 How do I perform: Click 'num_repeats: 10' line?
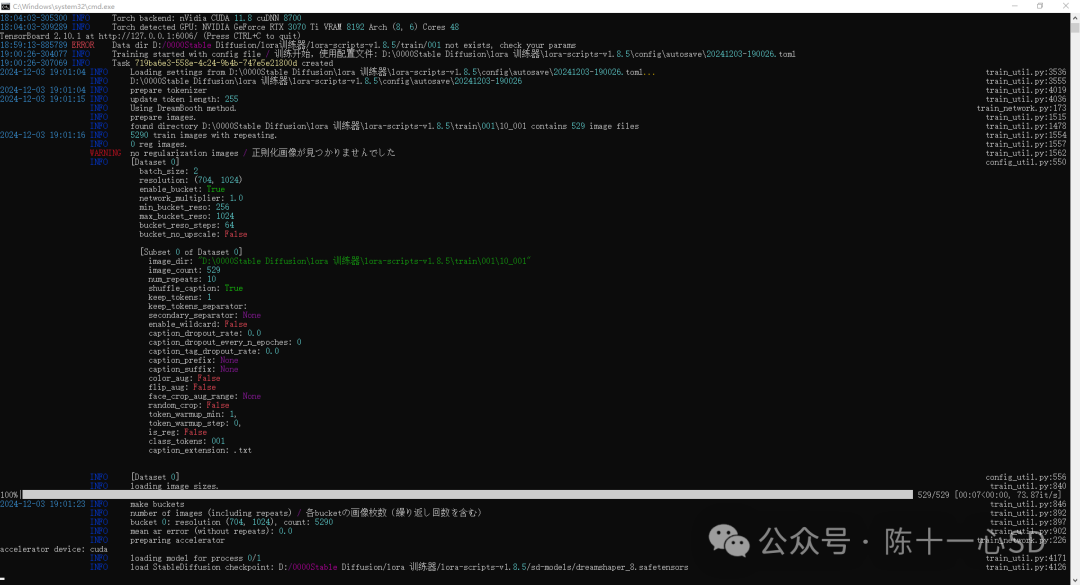182,279
